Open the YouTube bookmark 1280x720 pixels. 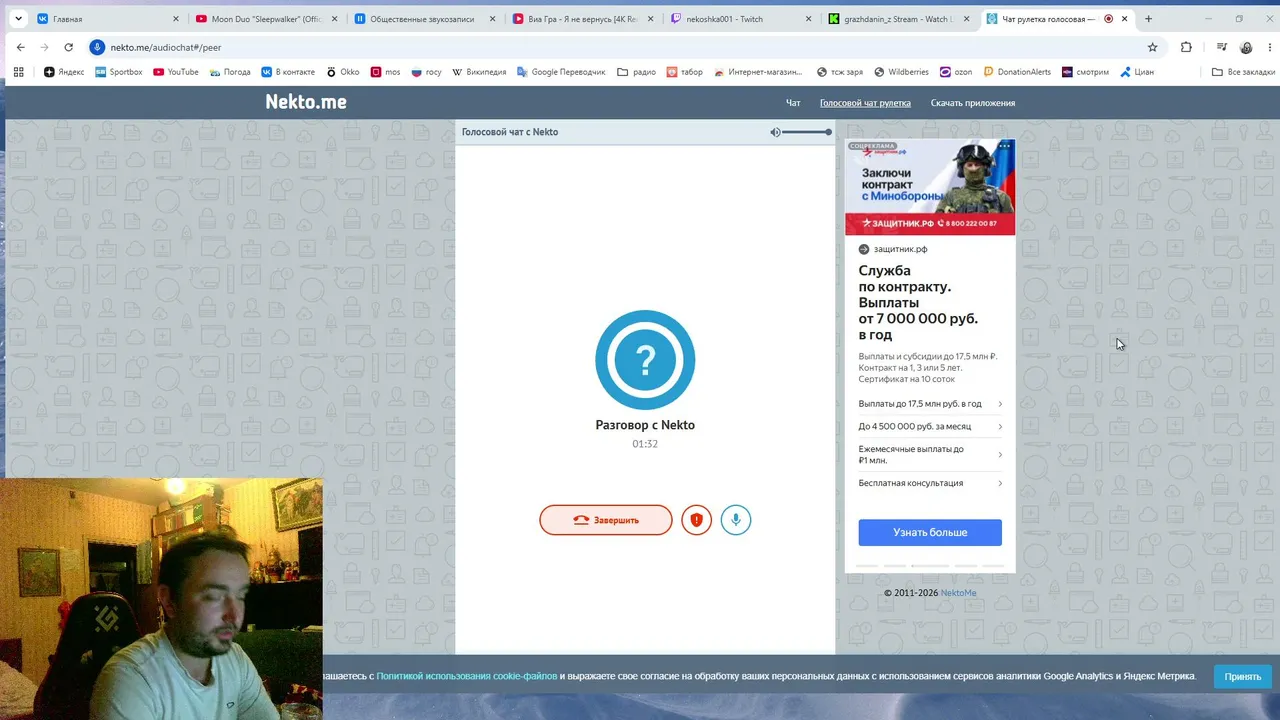(x=176, y=72)
